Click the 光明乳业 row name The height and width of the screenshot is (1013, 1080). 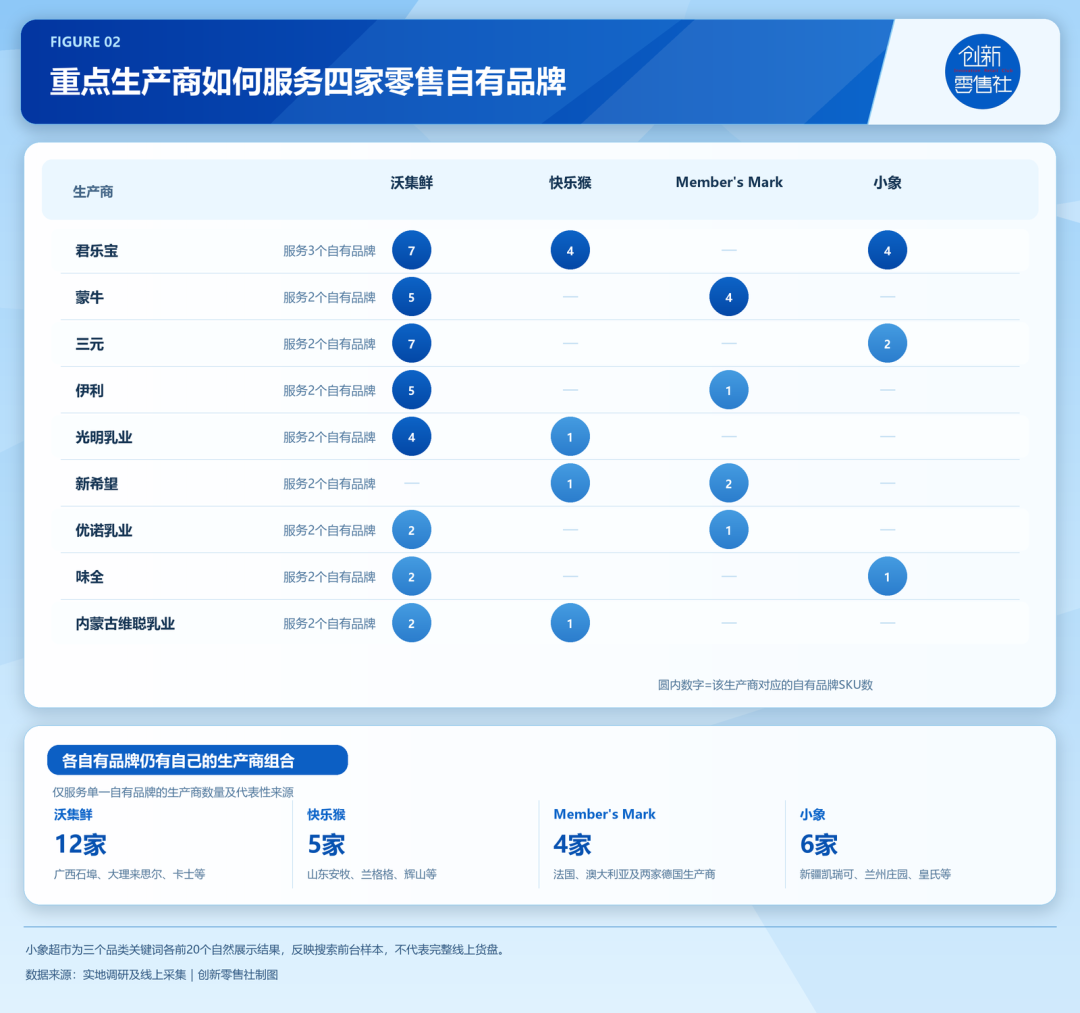point(104,437)
